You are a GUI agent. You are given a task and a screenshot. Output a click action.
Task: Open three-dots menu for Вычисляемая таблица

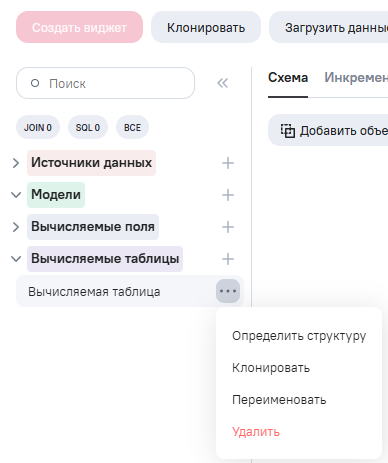(228, 291)
